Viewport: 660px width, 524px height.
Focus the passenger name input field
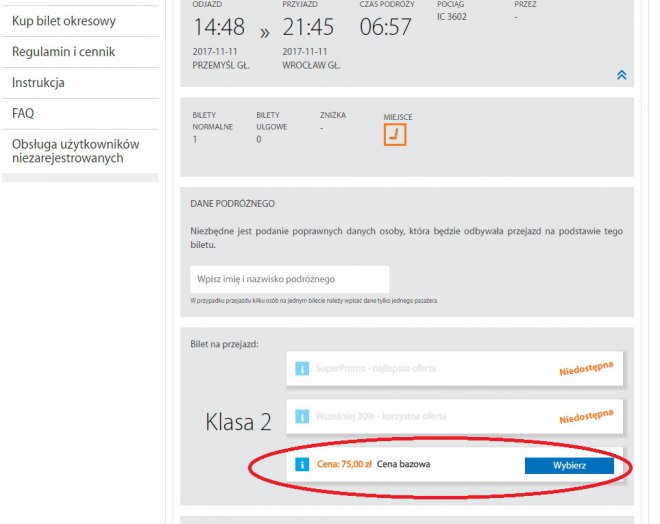click(289, 279)
